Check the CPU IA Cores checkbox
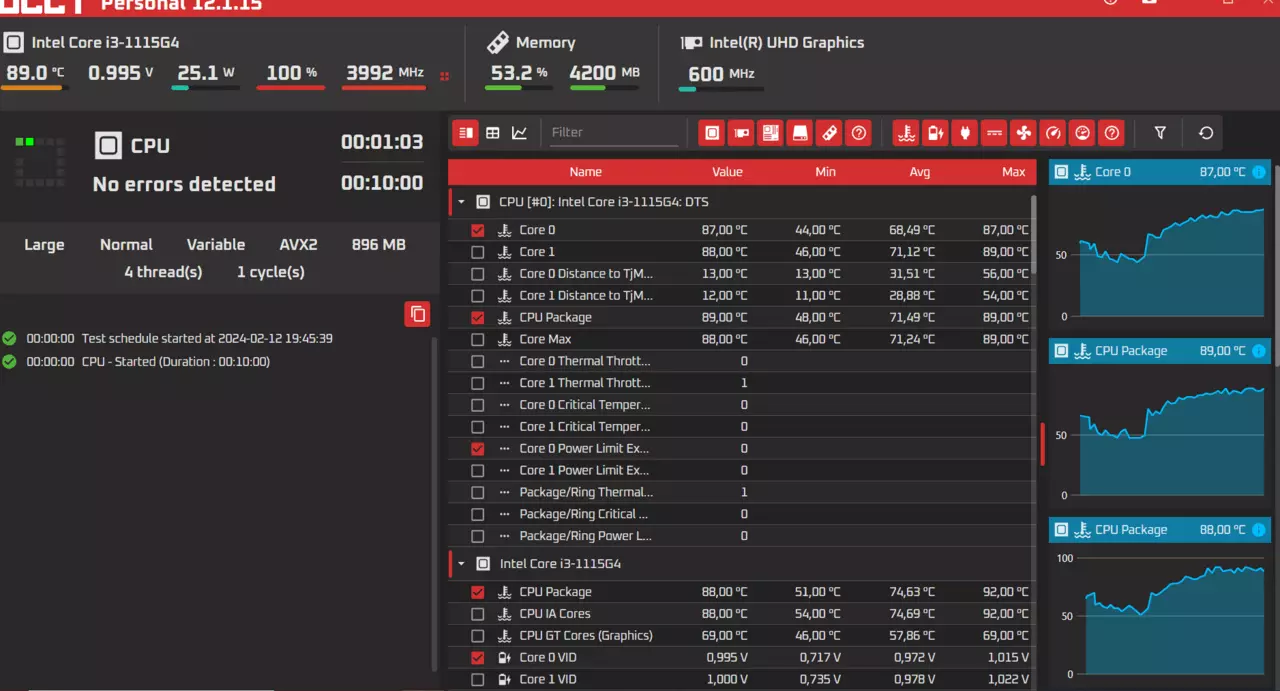 477,614
